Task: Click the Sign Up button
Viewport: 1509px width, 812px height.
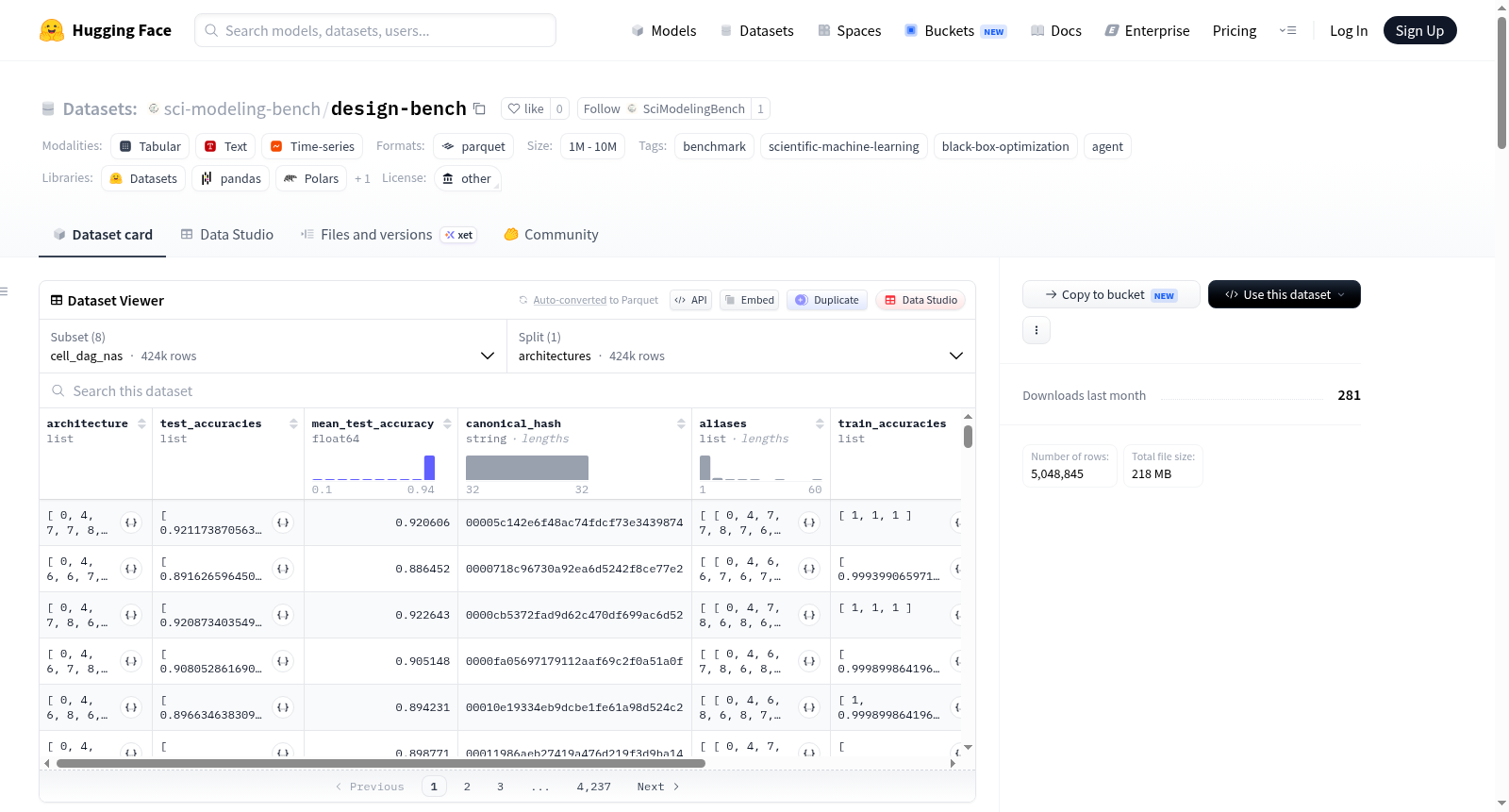Action: (1419, 30)
